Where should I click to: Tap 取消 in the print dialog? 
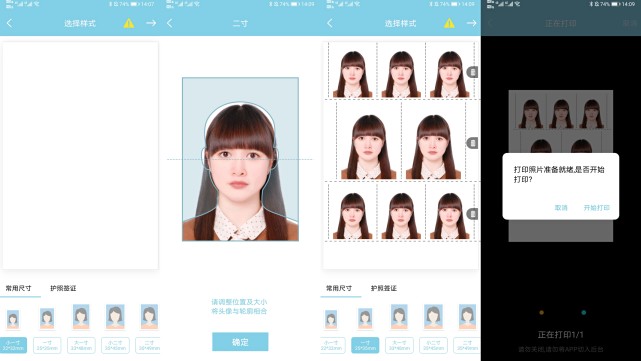(561, 208)
